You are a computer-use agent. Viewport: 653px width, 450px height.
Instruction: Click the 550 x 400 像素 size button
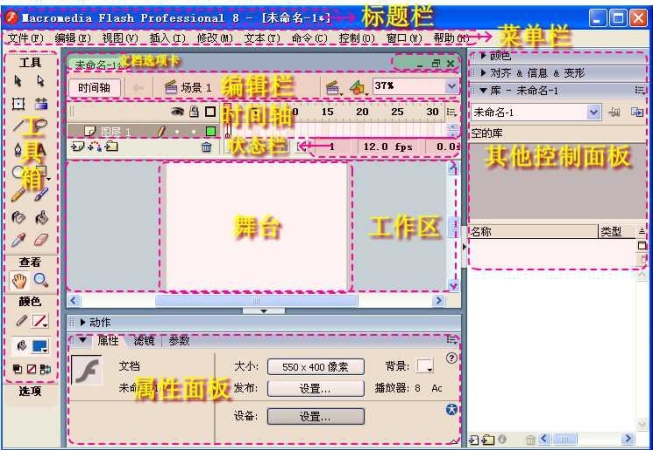coord(316,367)
